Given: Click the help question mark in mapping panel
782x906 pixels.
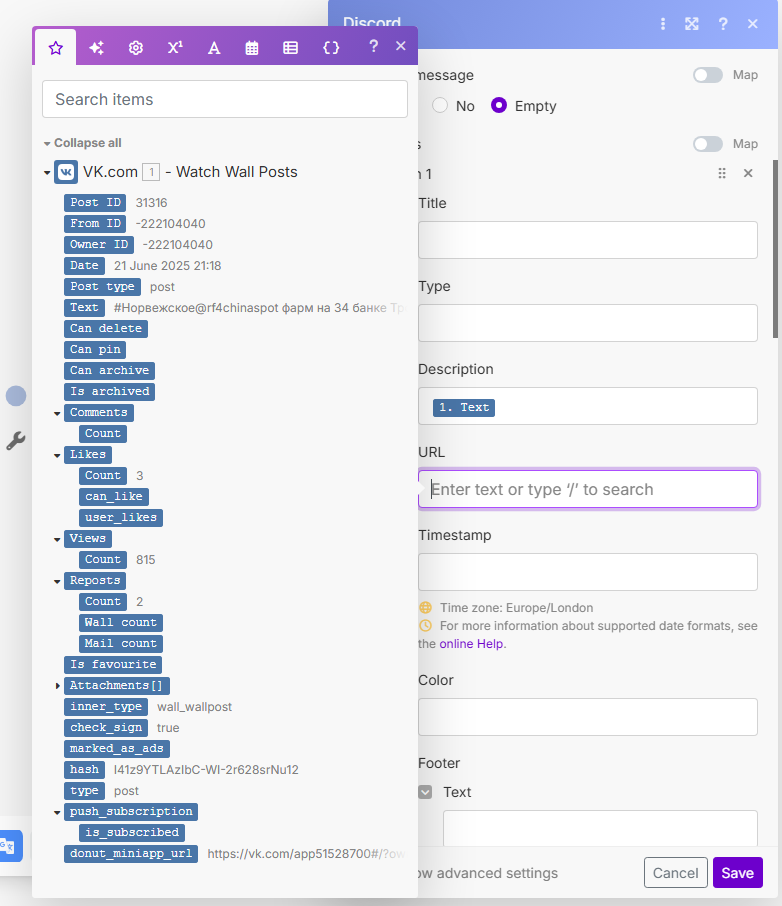Looking at the screenshot, I should 373,46.
